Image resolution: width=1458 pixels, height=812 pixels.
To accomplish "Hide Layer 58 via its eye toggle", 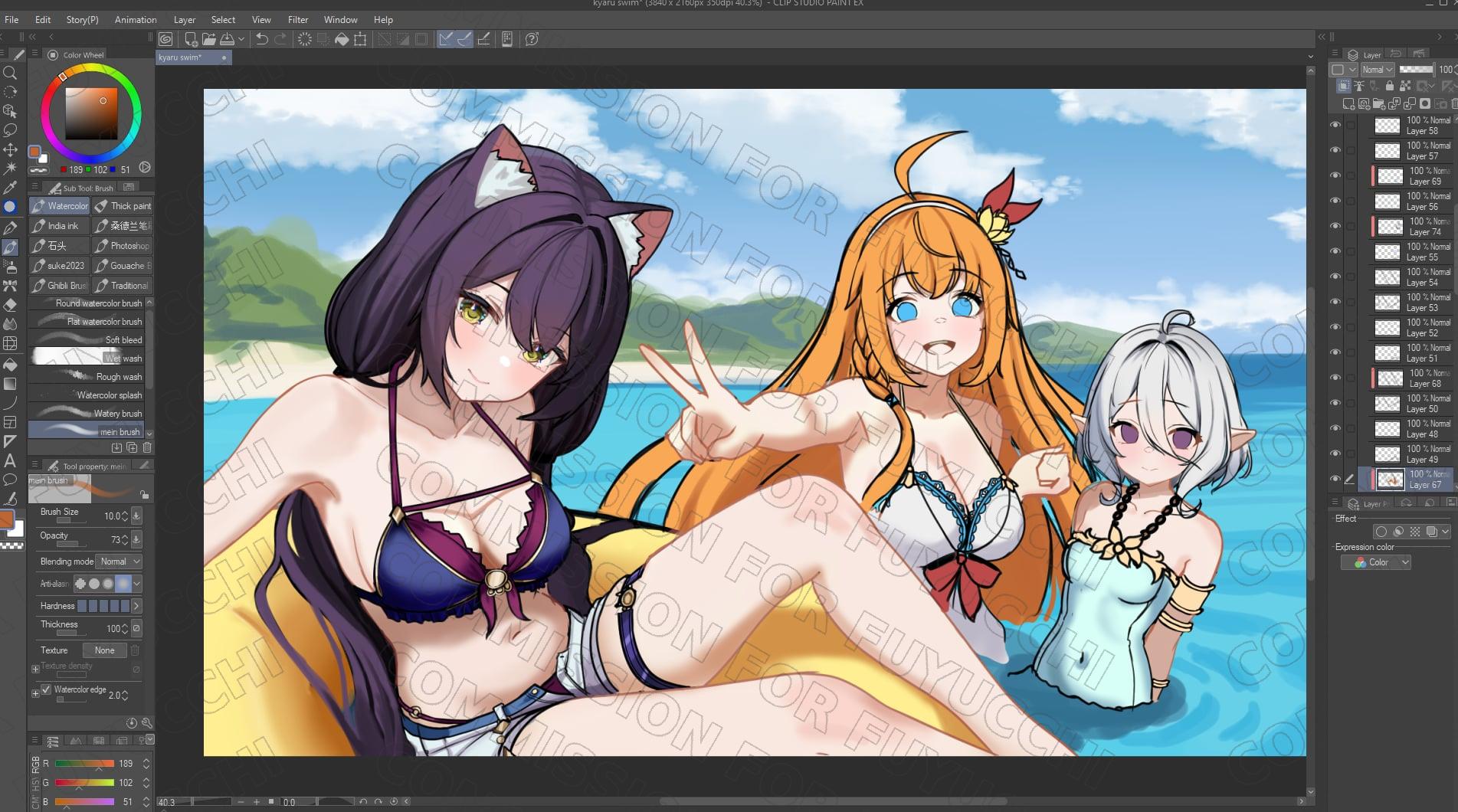I will [x=1336, y=126].
